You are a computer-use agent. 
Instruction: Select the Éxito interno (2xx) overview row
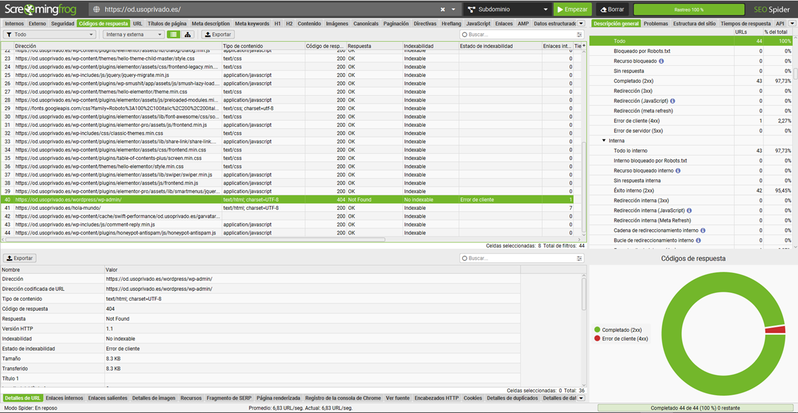point(691,190)
